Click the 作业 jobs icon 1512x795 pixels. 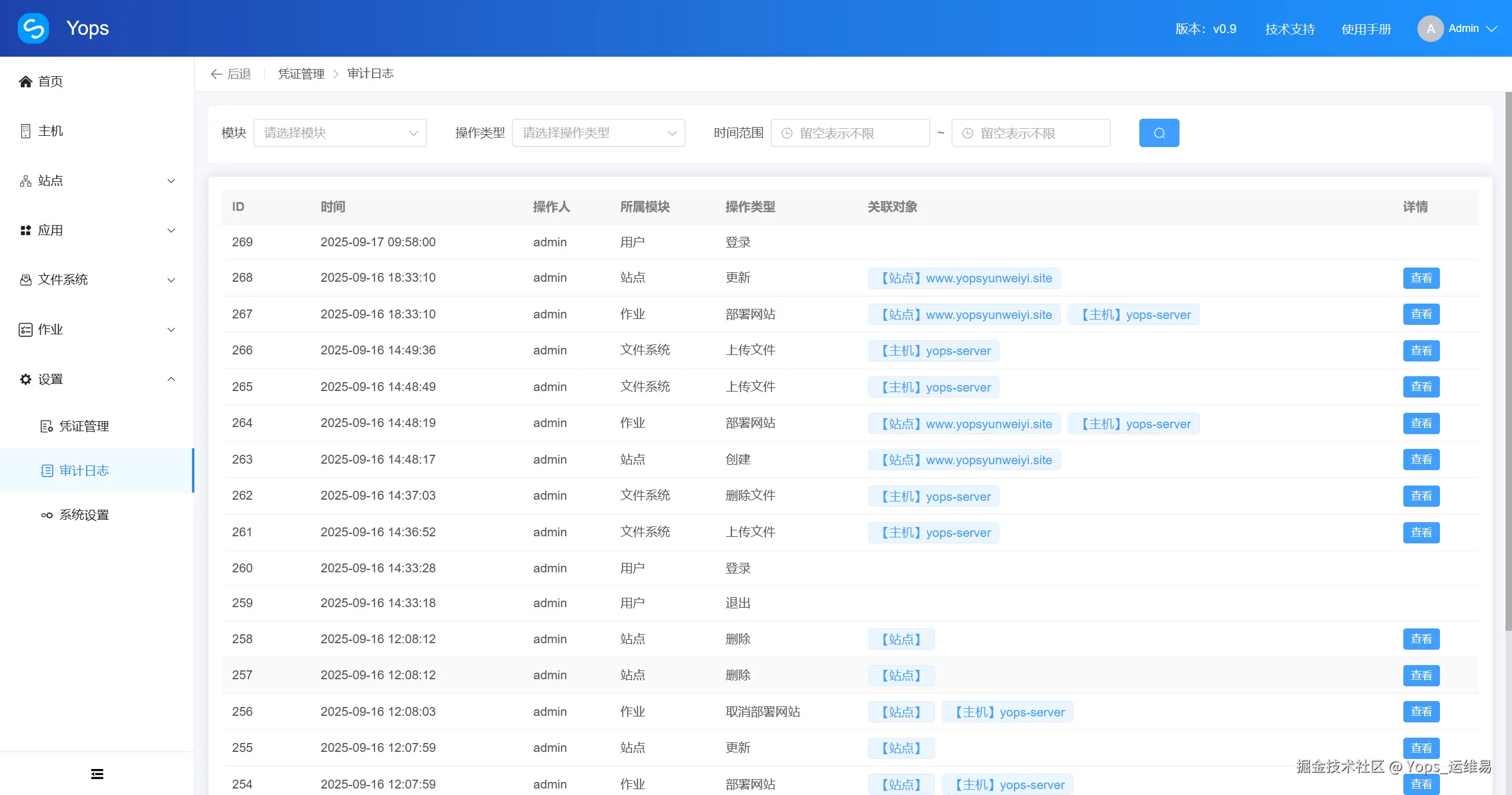pyautogui.click(x=25, y=330)
